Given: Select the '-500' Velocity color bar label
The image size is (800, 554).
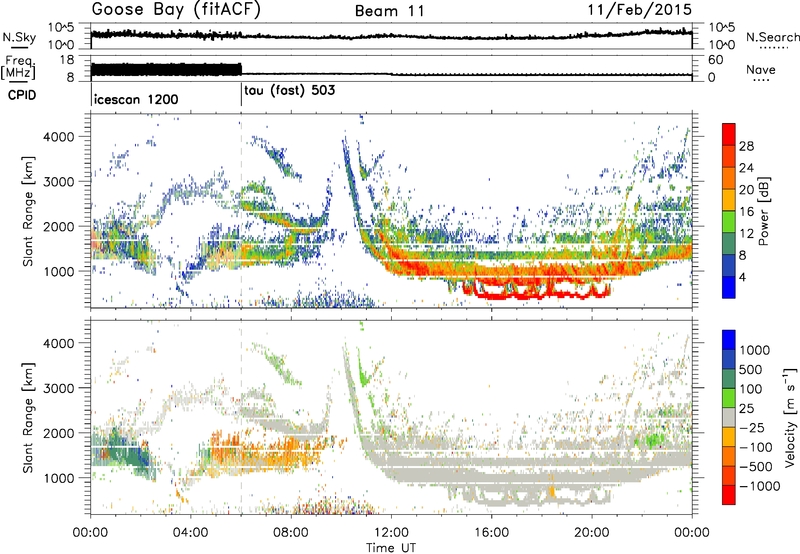Looking at the screenshot, I should click(x=756, y=467).
